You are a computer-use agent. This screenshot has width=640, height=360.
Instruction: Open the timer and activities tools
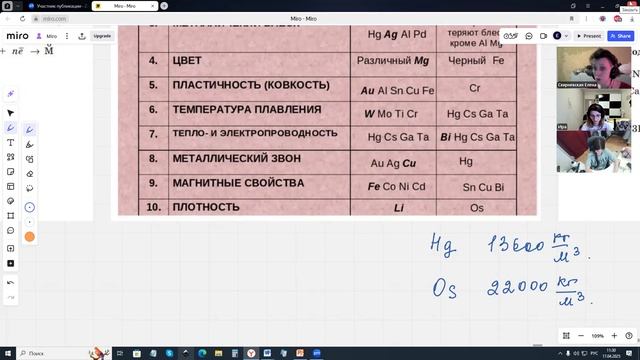[x=511, y=36]
